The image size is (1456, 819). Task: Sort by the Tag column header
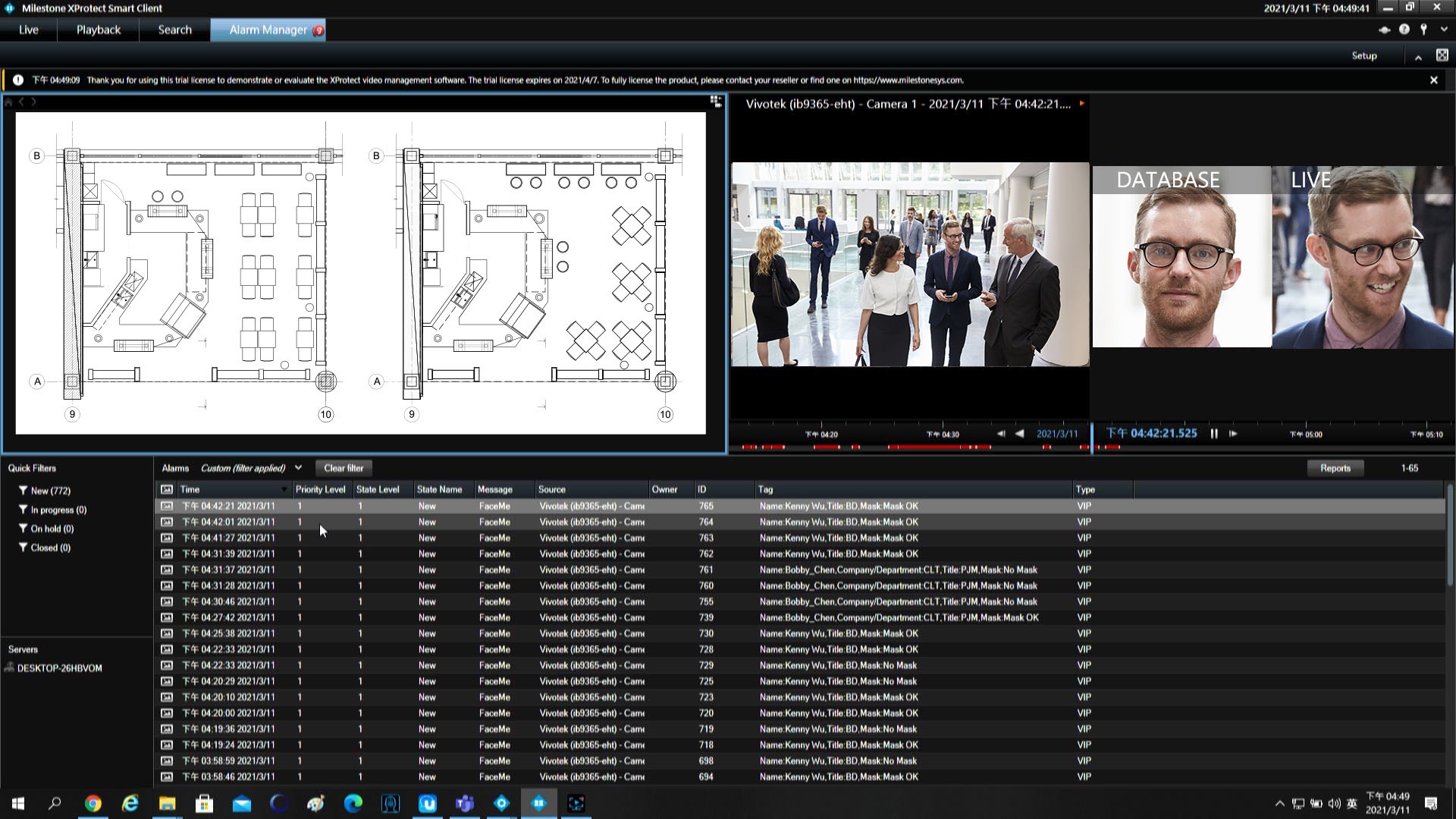914,489
